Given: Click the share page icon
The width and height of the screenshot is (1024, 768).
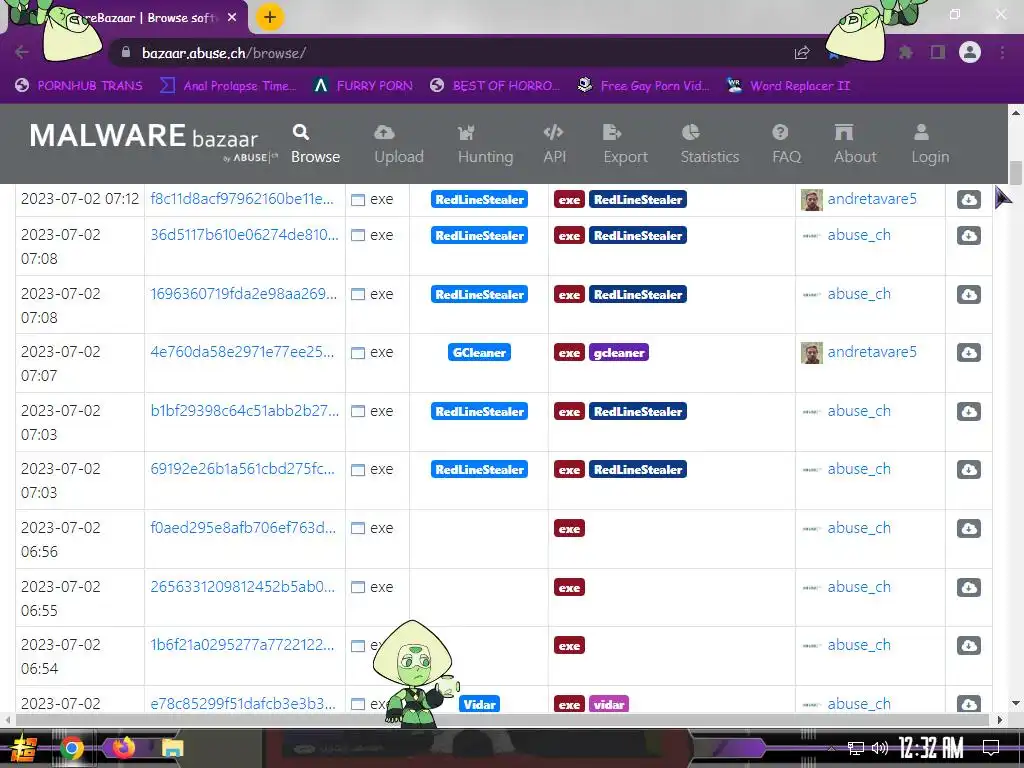Looking at the screenshot, I should pos(802,53).
